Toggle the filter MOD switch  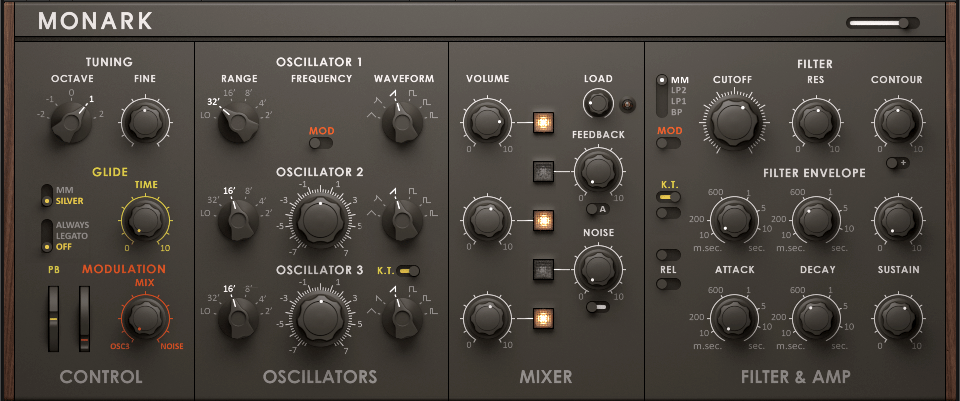668,143
